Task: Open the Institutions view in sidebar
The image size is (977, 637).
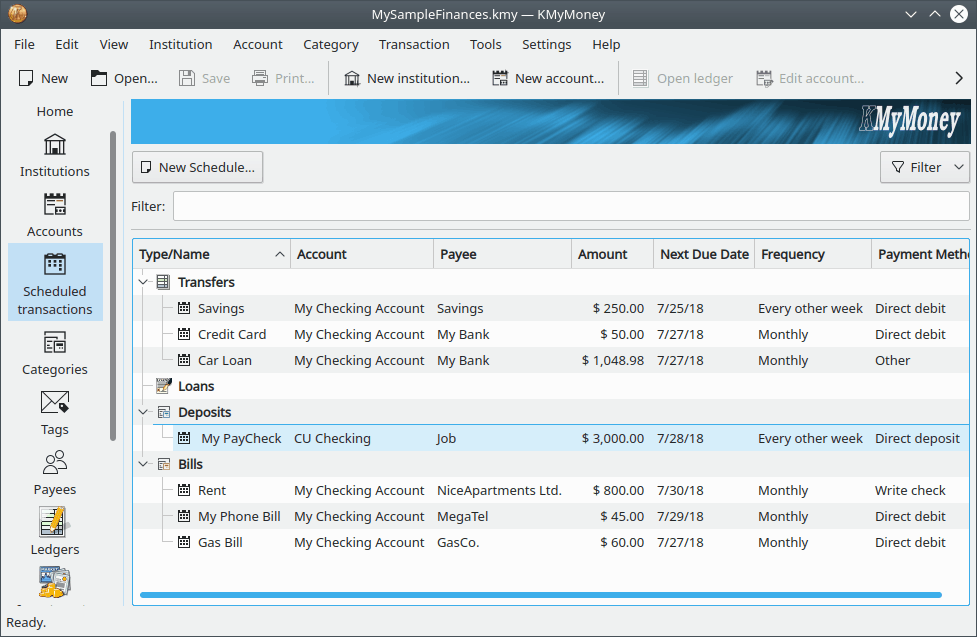Action: (x=55, y=146)
